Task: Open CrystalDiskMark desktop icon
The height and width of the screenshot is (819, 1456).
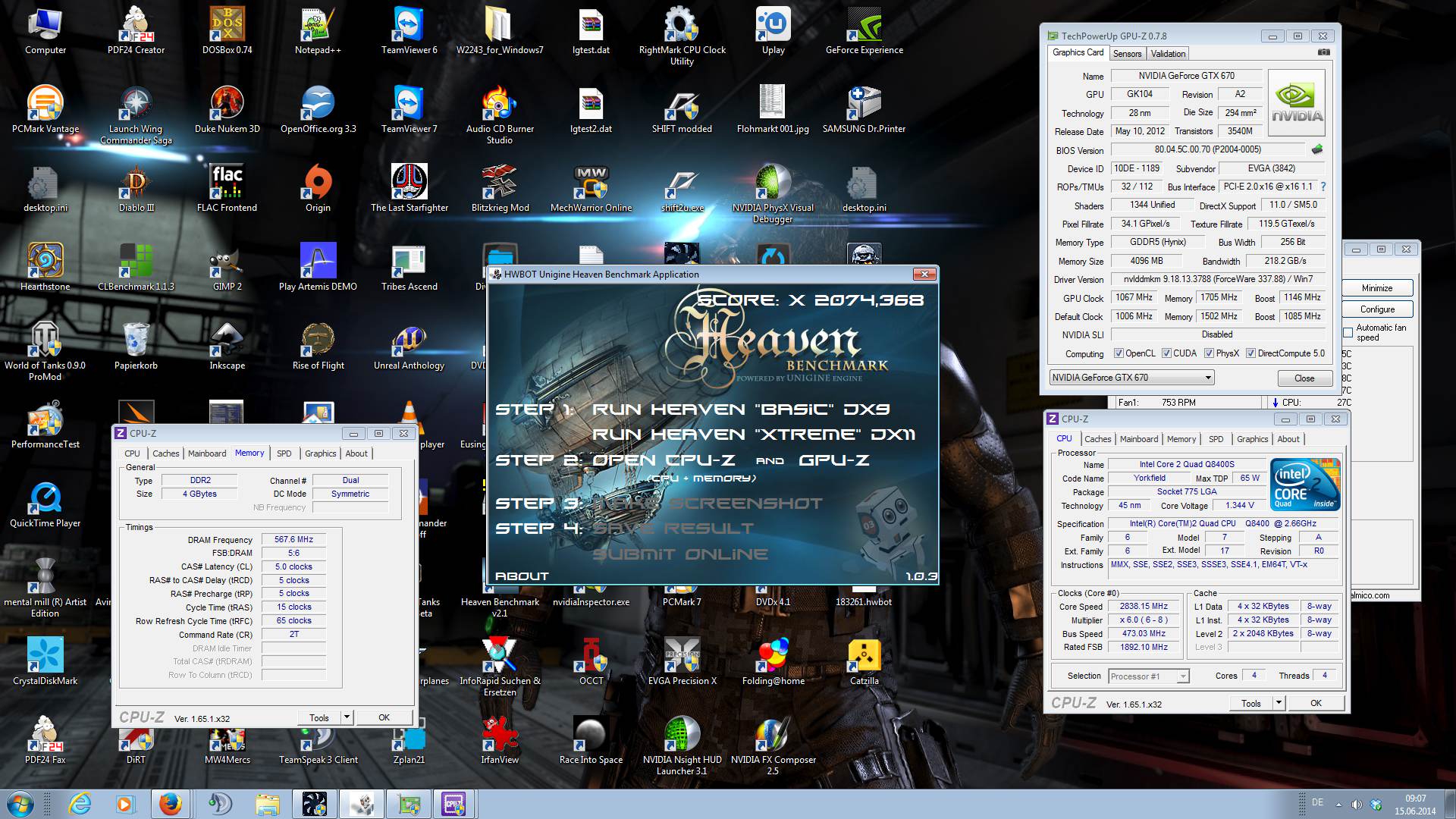Action: coord(45,661)
